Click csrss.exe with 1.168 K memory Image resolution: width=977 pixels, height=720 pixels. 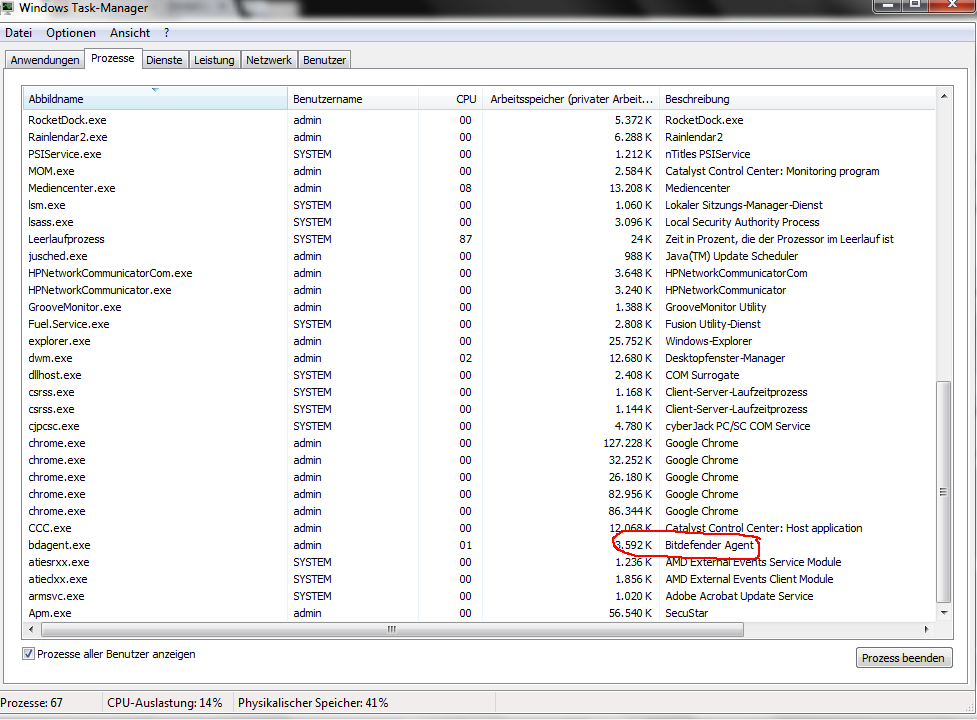pos(479,392)
